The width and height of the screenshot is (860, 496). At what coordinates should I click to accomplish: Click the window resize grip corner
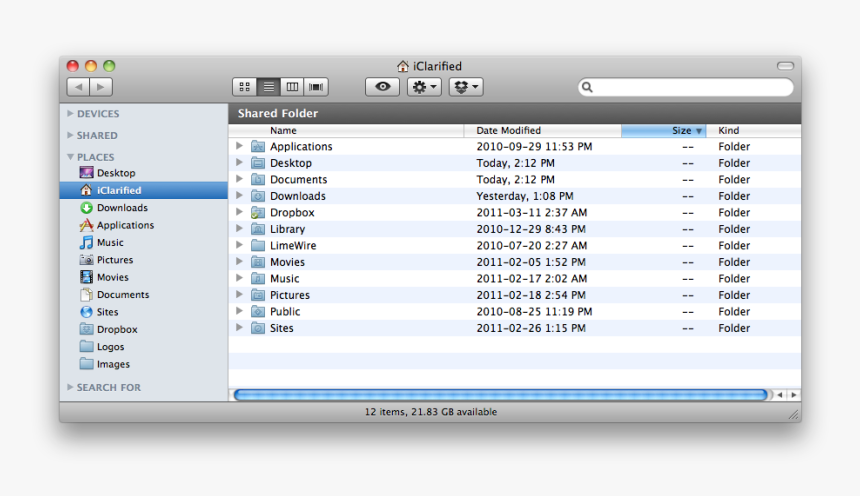(x=794, y=415)
